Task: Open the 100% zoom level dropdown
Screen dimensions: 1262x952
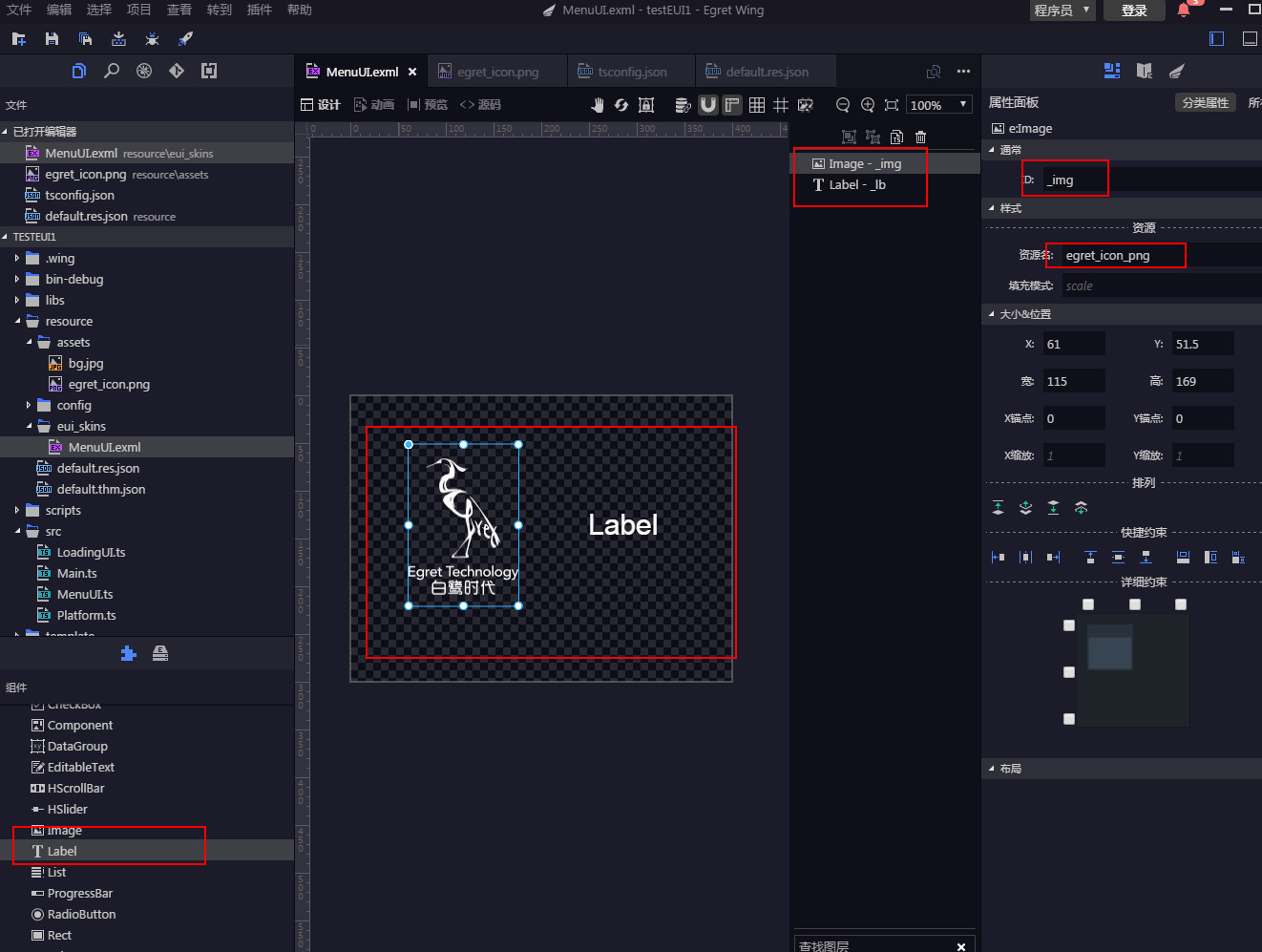Action: click(938, 104)
